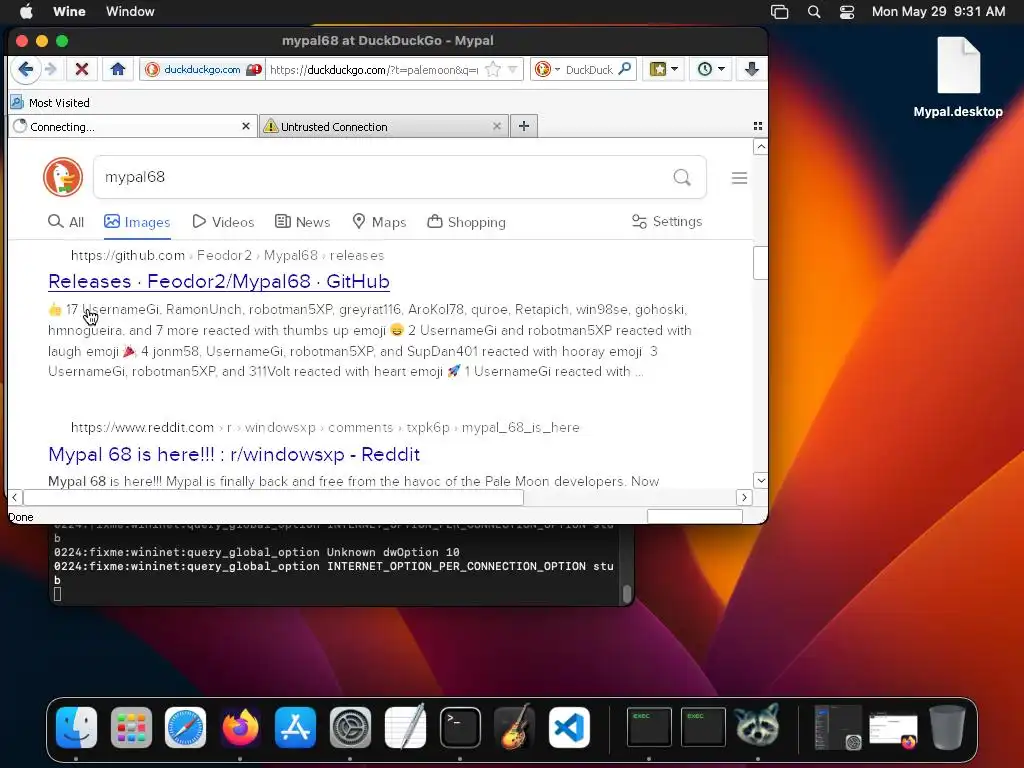Select the Maps results tab
The image size is (1024, 768).
point(379,222)
